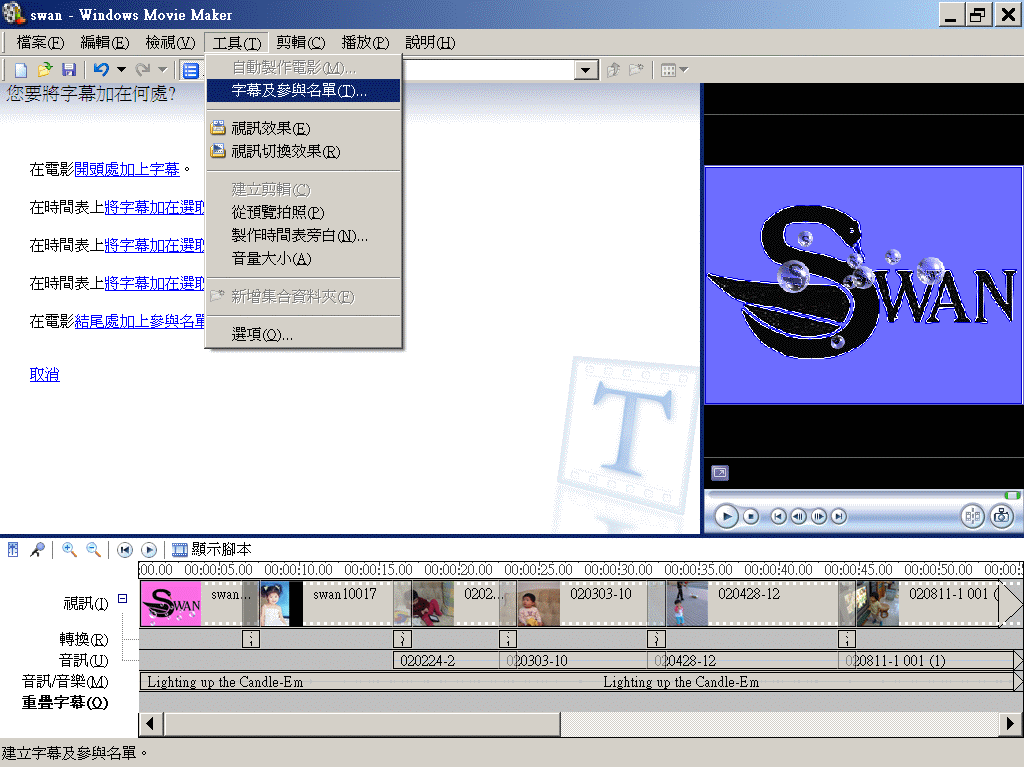The height and width of the screenshot is (768, 1024).
Task: Open an existing project file
Action: 43,69
